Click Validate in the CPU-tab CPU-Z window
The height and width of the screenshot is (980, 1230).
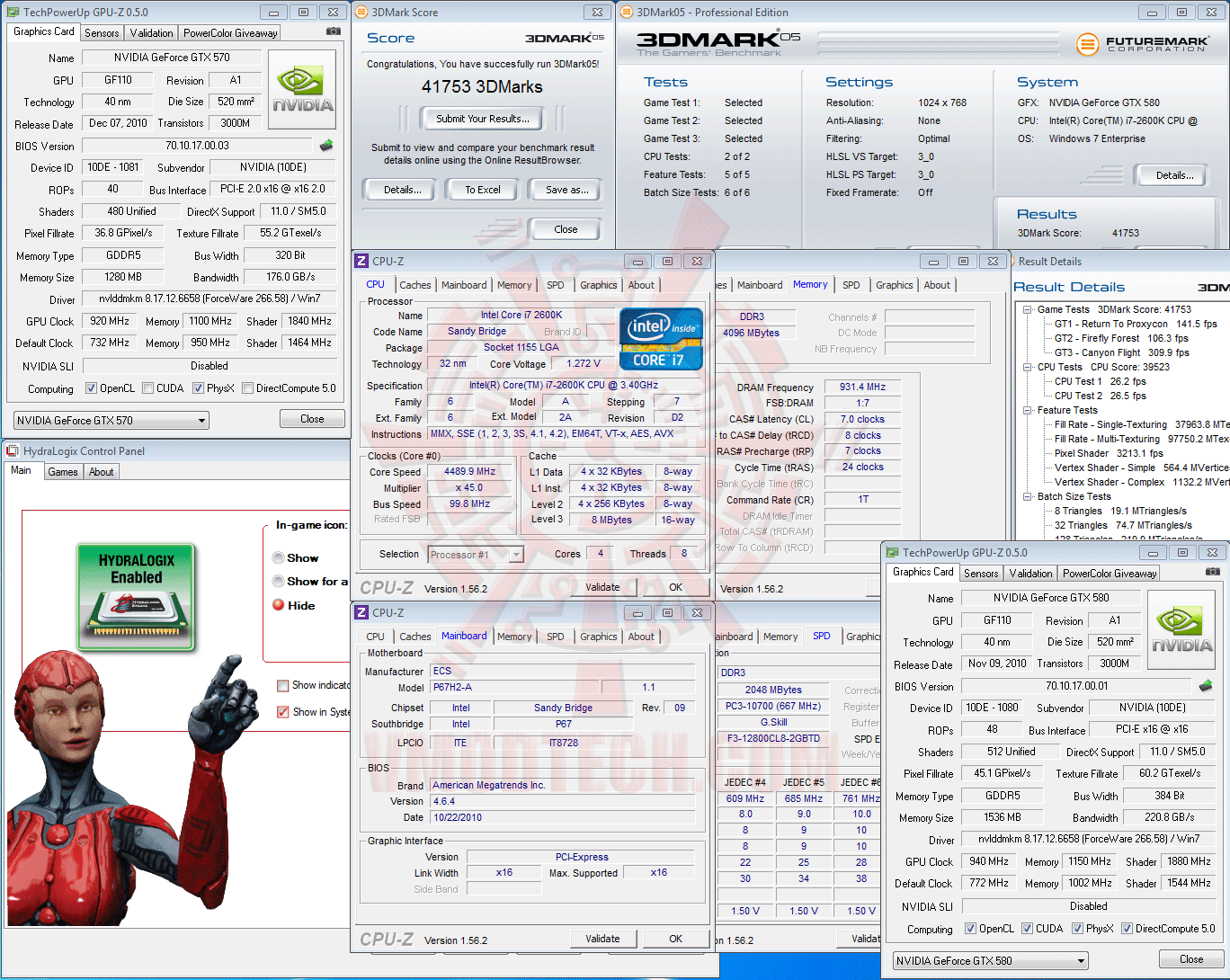pyautogui.click(x=603, y=587)
